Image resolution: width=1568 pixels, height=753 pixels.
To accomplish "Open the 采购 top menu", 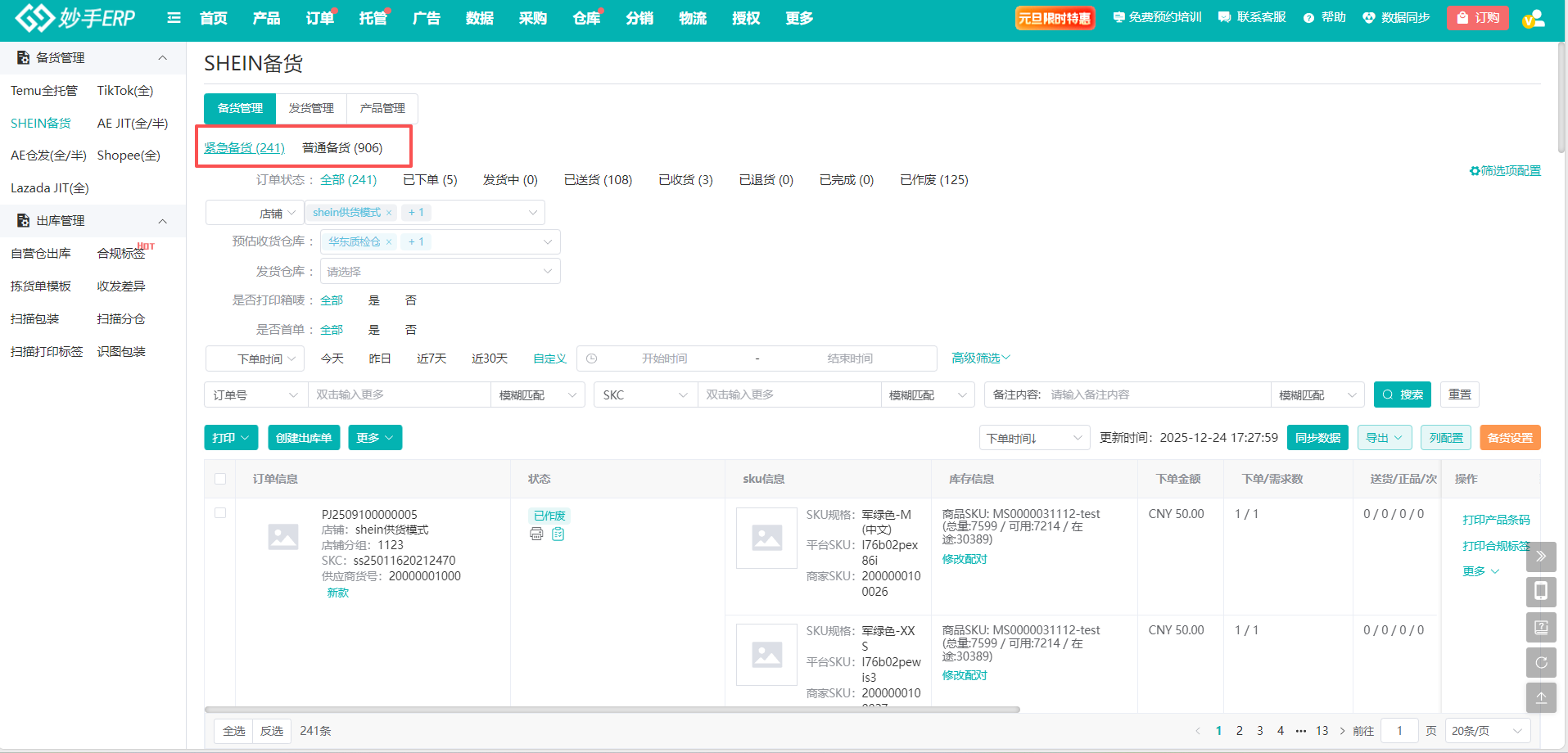I will [532, 18].
